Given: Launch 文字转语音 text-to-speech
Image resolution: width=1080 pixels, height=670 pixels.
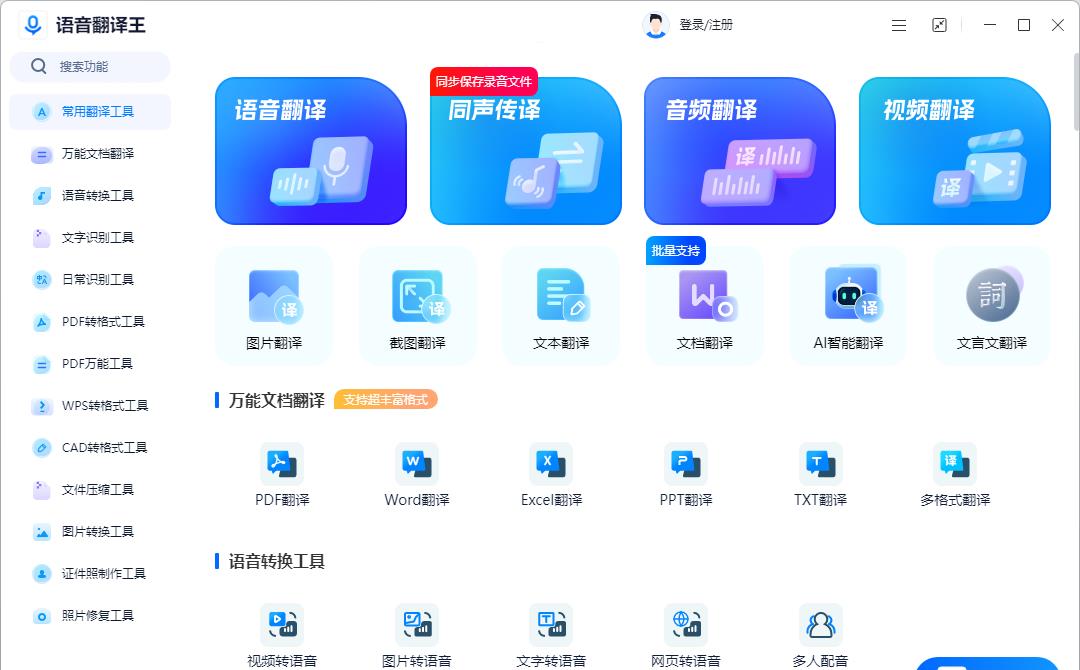Looking at the screenshot, I should tap(550, 630).
